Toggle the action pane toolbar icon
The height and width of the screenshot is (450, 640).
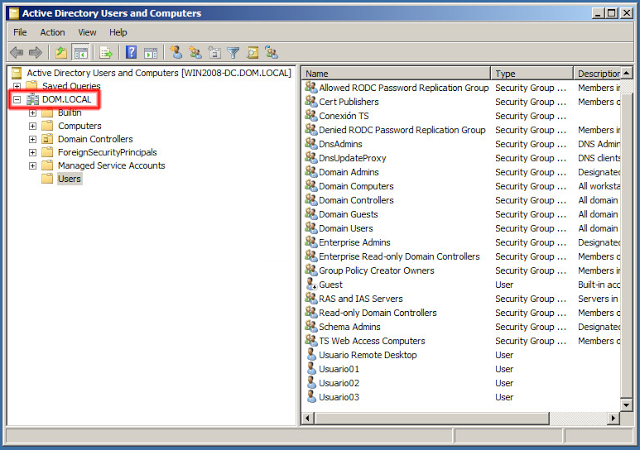tap(151, 53)
